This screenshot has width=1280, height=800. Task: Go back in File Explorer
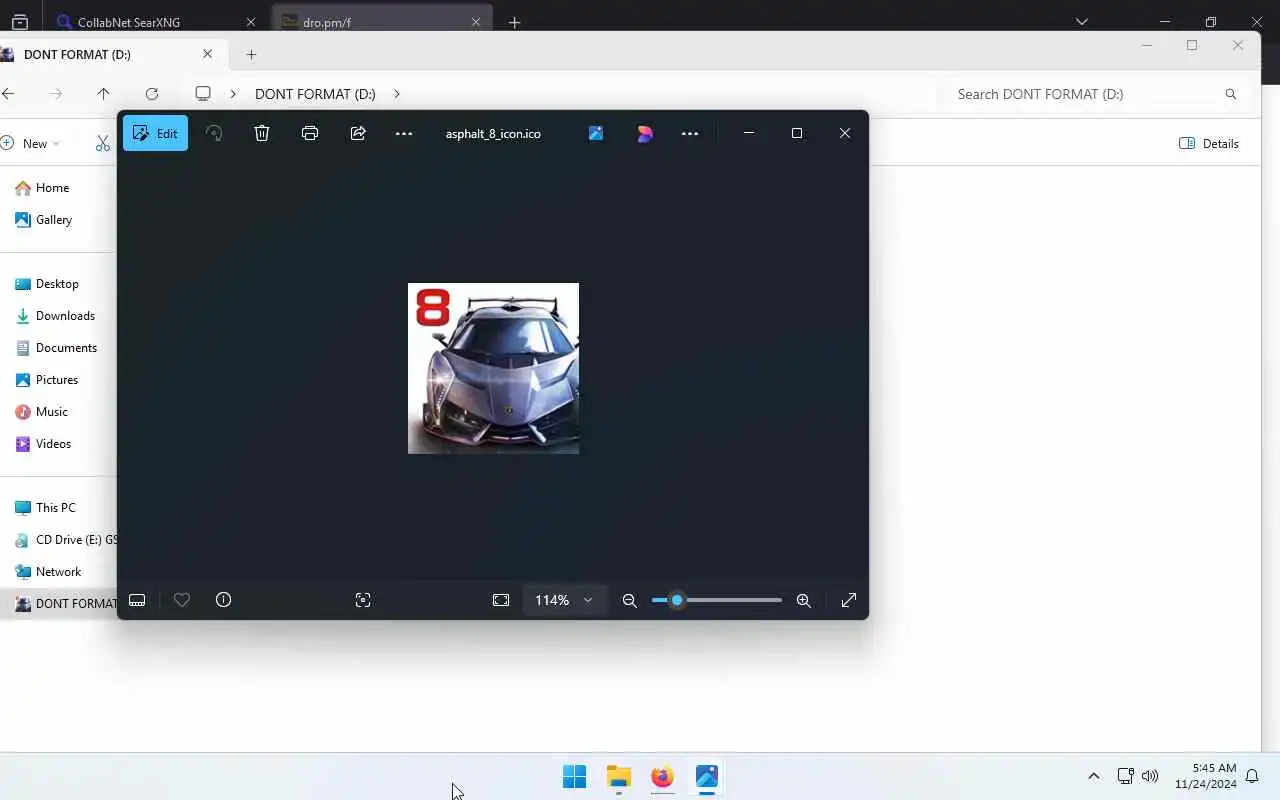[8, 93]
